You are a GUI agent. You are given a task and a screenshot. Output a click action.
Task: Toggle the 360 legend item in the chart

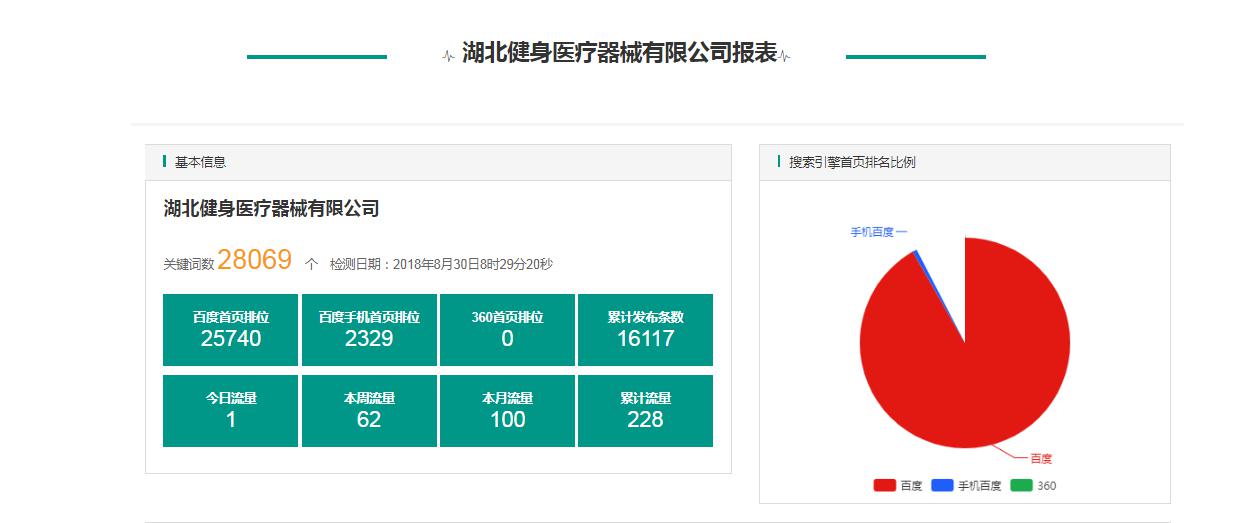[1033, 486]
